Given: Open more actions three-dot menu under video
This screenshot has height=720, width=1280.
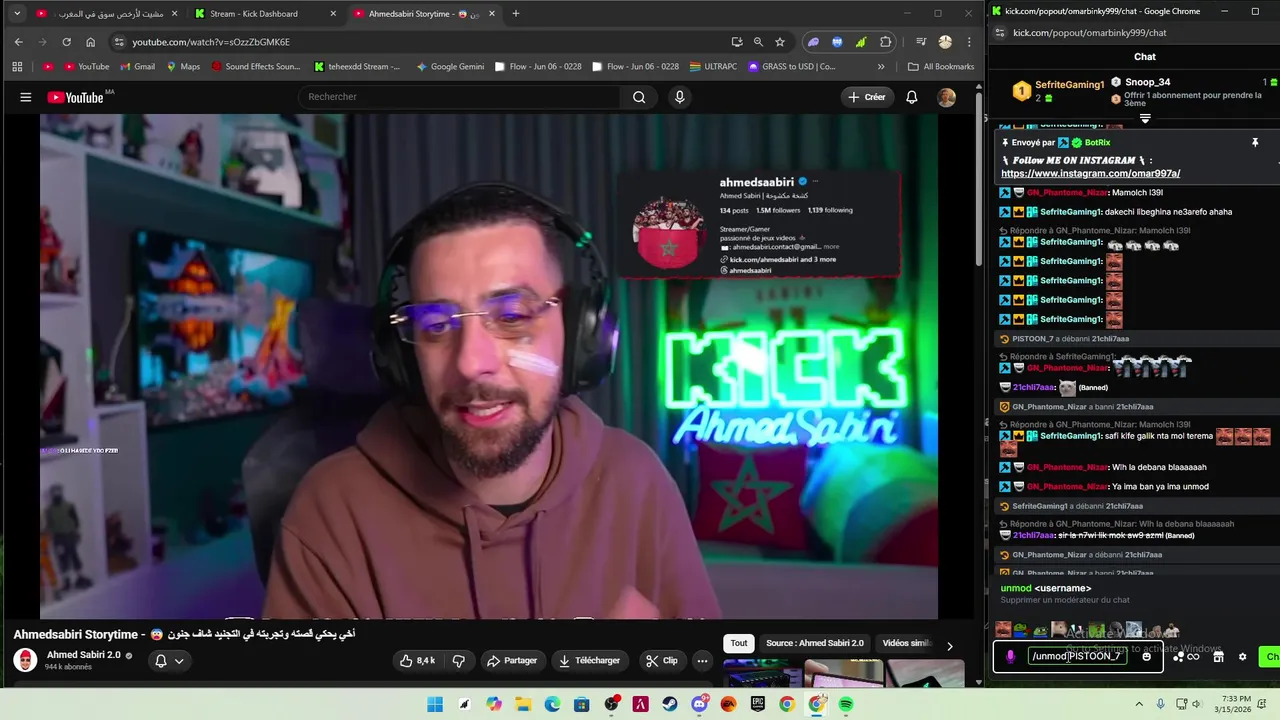Looking at the screenshot, I should [x=702, y=661].
